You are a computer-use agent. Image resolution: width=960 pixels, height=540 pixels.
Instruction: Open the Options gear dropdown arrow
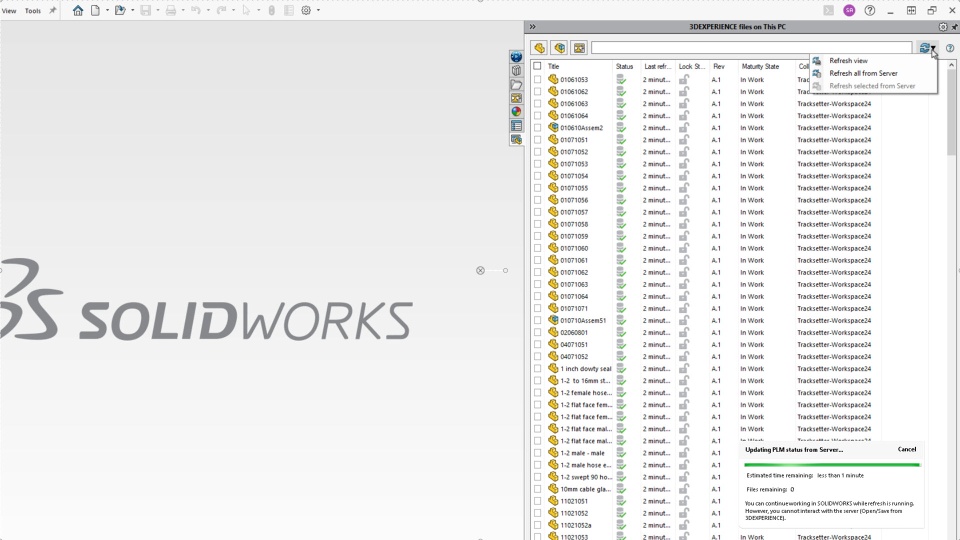click(318, 10)
